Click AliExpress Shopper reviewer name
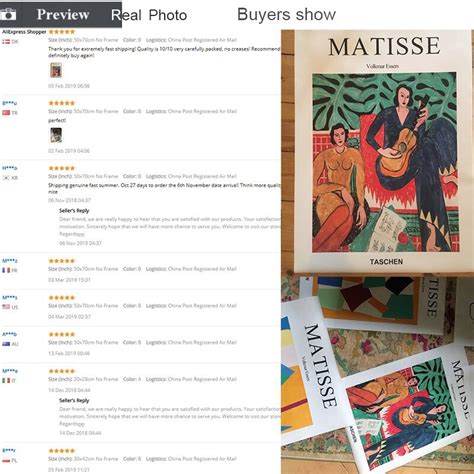Image resolution: width=474 pixels, height=474 pixels. (x=24, y=32)
